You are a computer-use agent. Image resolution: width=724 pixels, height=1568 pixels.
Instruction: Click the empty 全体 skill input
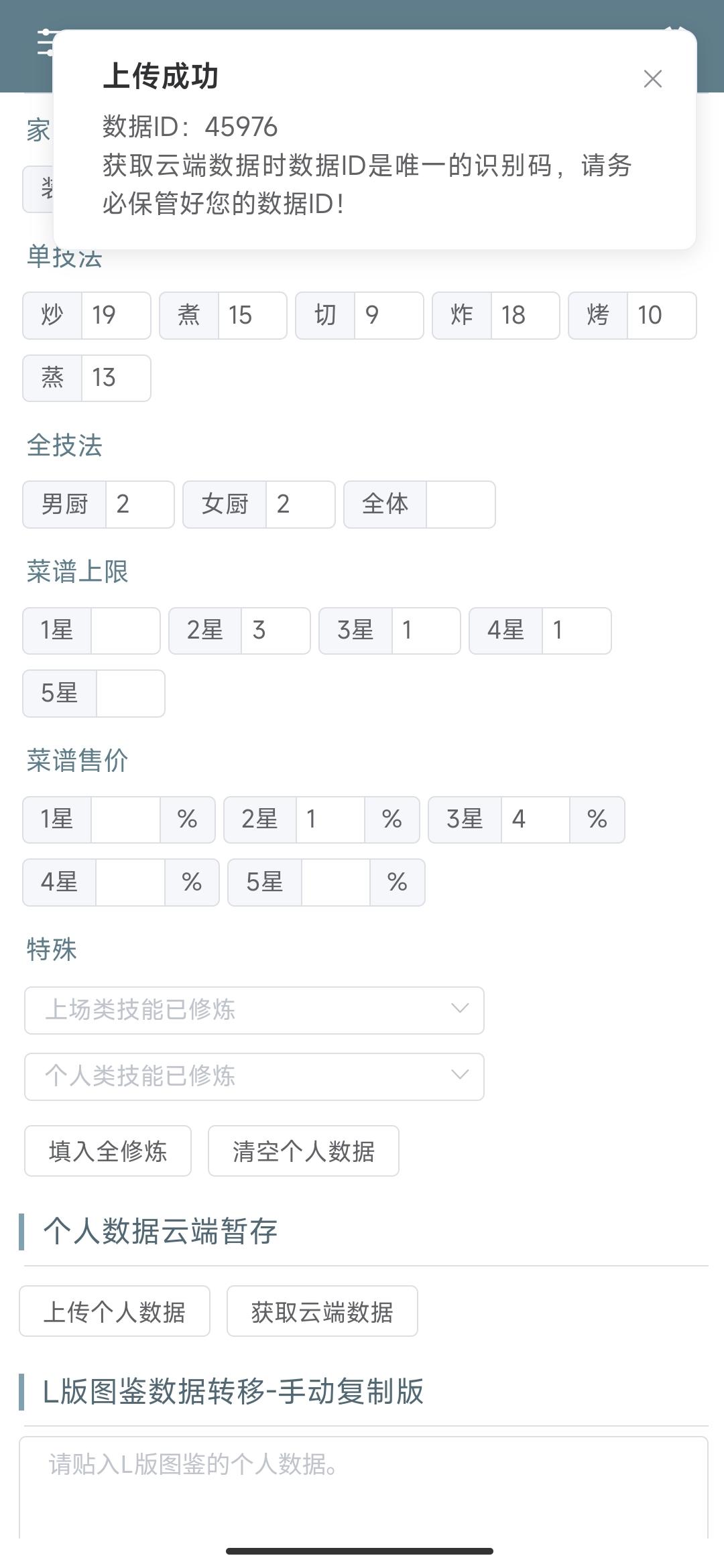coord(461,505)
